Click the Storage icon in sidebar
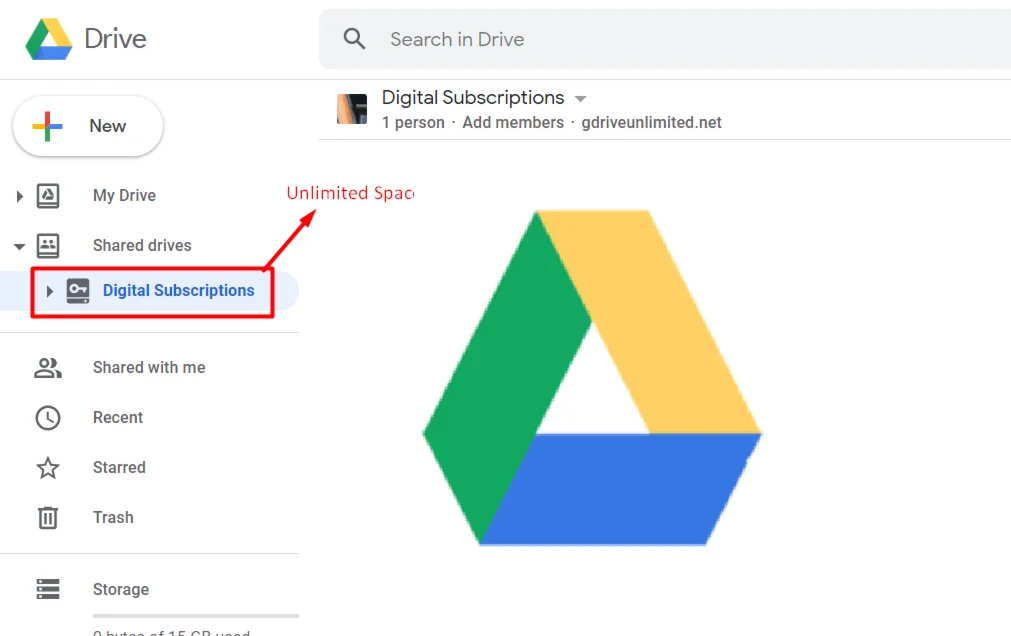 [x=48, y=590]
